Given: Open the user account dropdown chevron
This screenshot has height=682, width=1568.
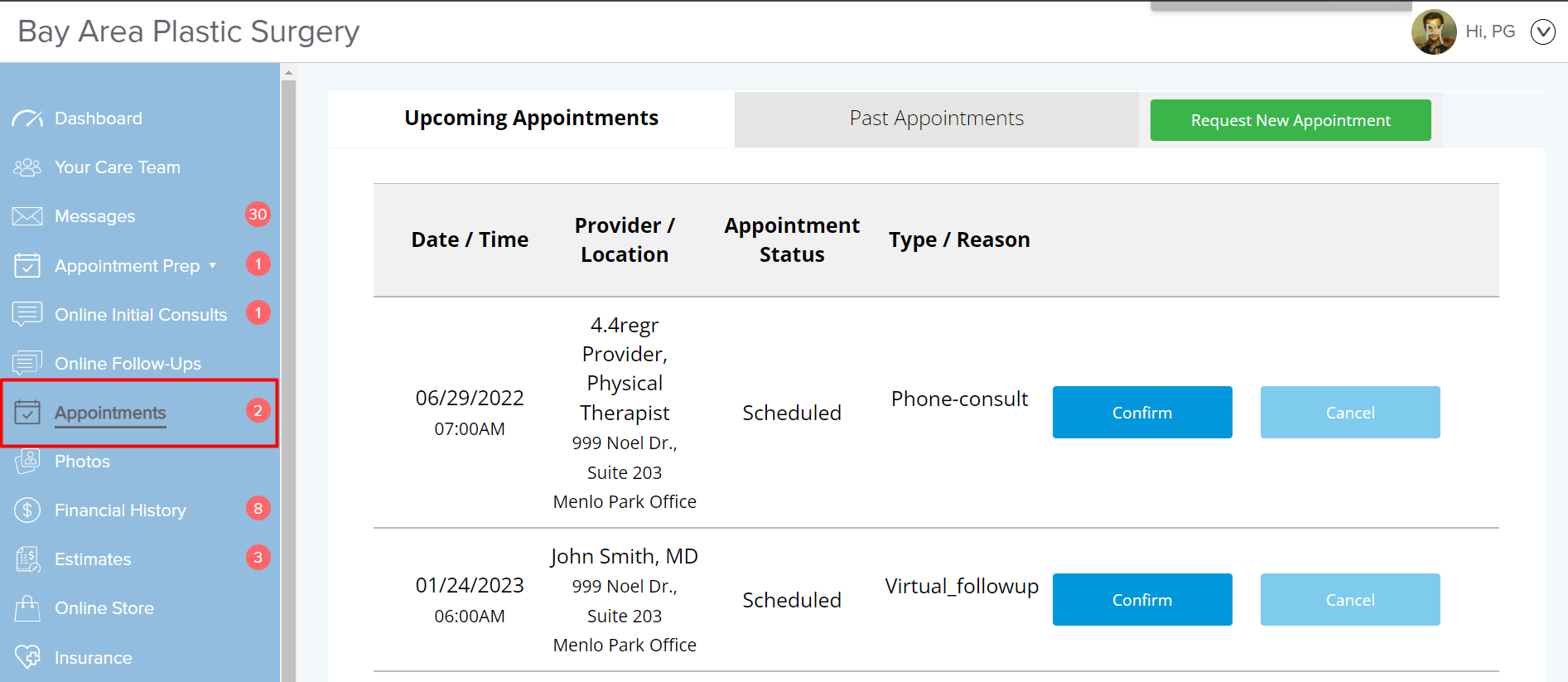Looking at the screenshot, I should tap(1542, 32).
